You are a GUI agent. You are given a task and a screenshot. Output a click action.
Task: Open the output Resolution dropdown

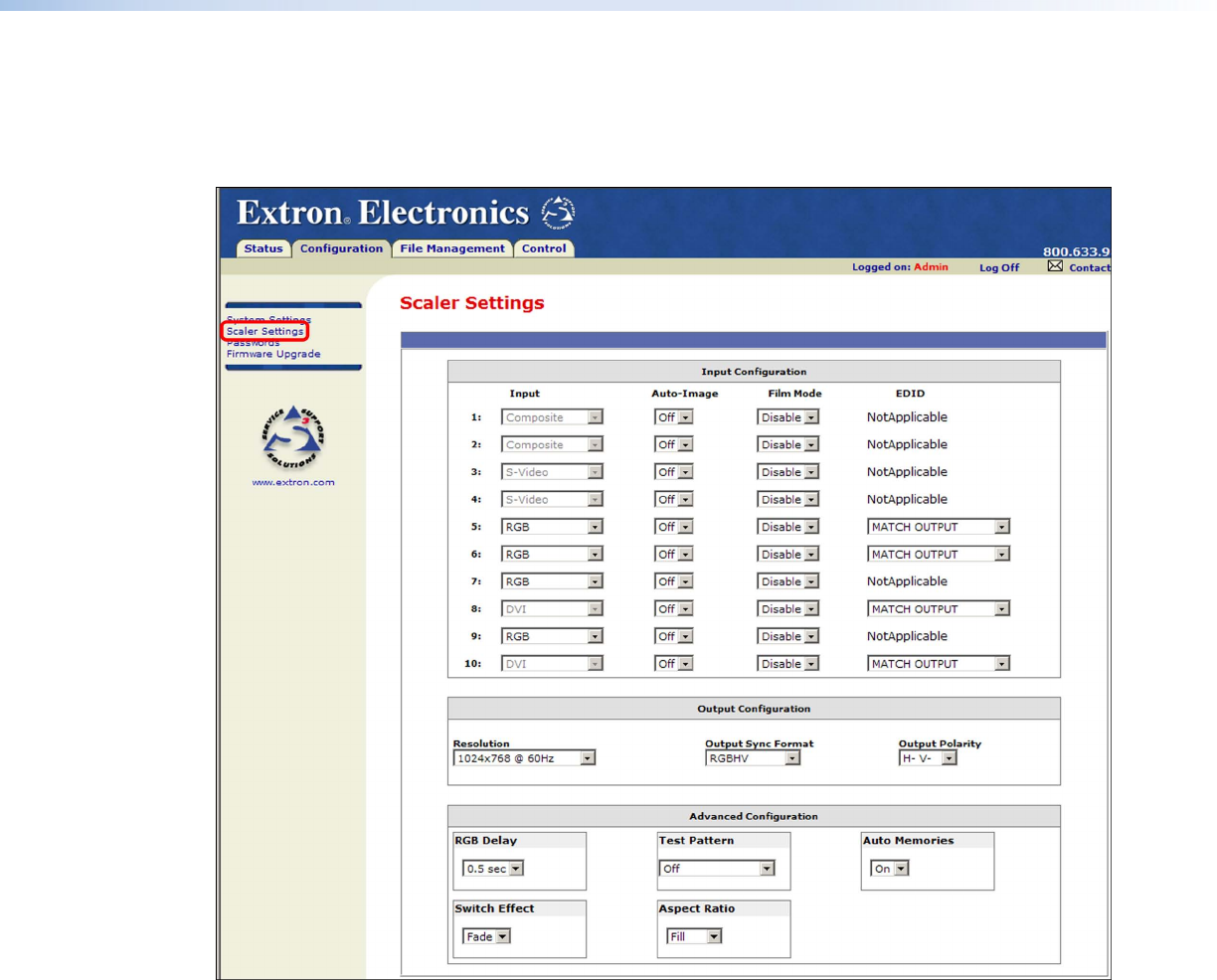click(x=524, y=758)
